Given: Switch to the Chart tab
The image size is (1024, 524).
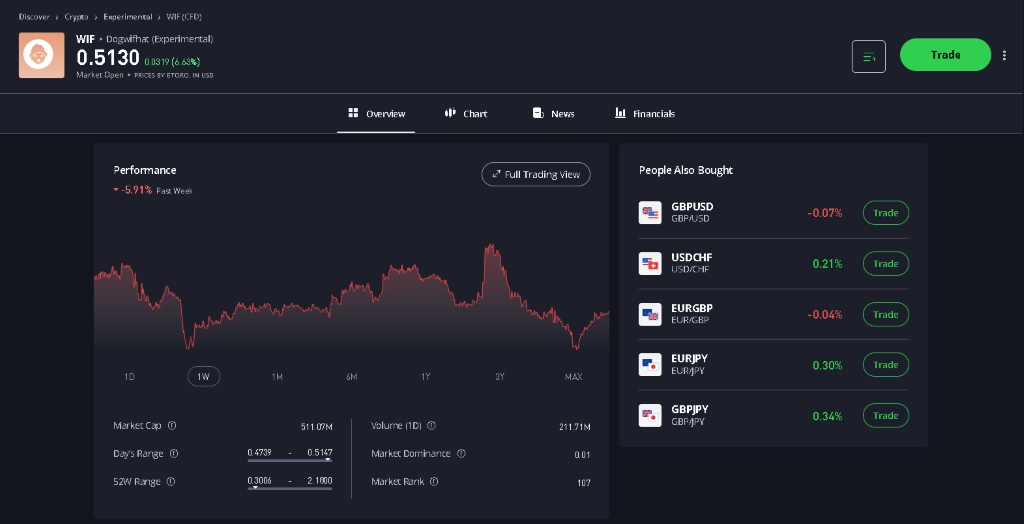Looking at the screenshot, I should [466, 114].
